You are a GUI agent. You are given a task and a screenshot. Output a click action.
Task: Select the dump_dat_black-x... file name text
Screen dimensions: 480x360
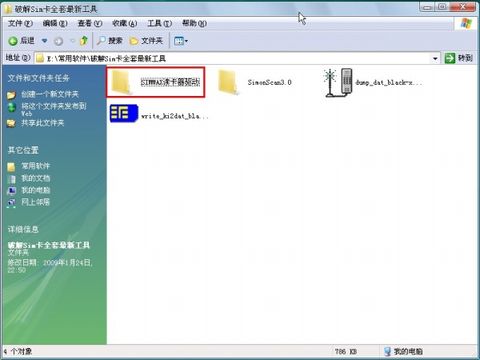[x=389, y=82]
